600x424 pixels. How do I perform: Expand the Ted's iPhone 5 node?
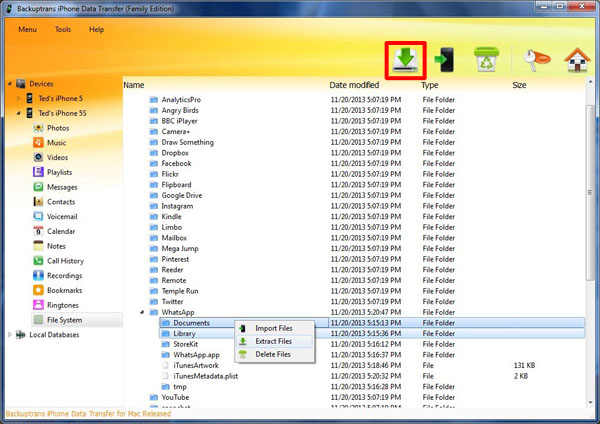point(18,98)
